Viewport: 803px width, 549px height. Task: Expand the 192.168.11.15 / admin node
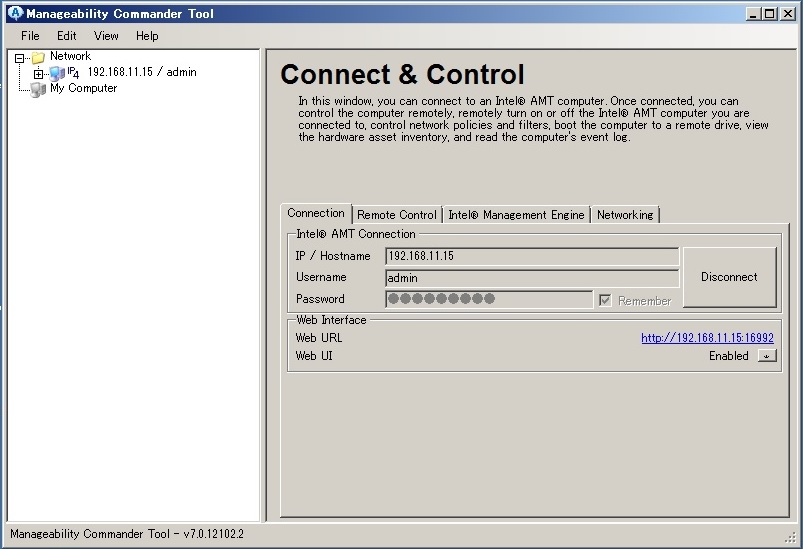(39, 74)
